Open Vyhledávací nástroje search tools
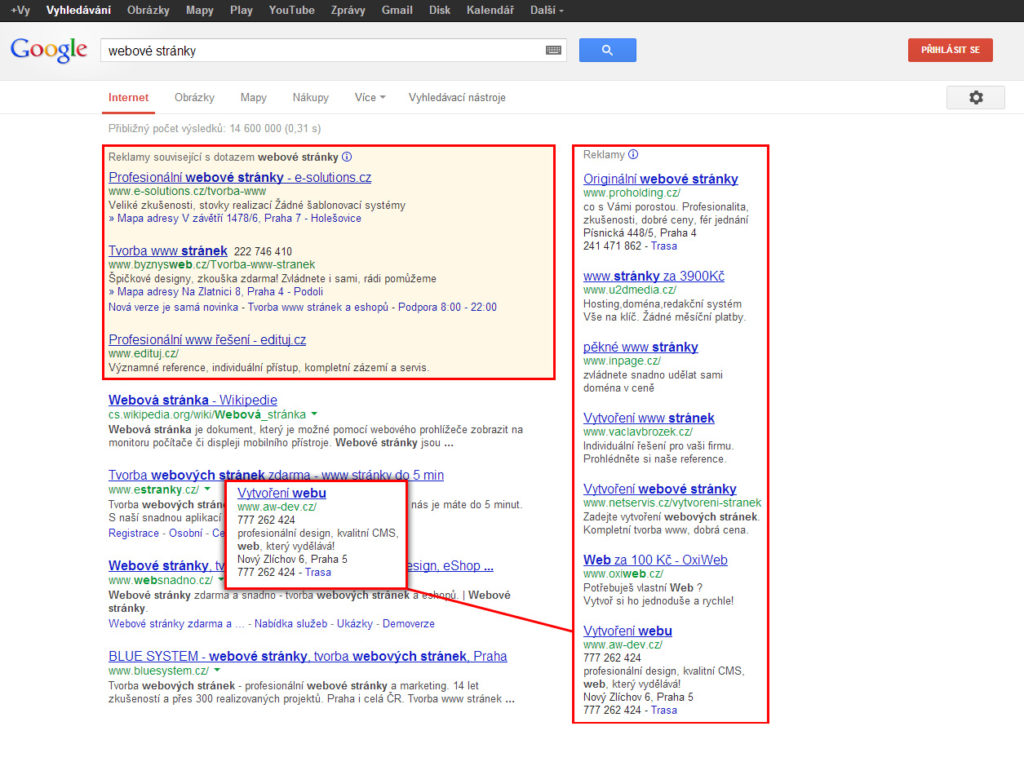 point(457,97)
